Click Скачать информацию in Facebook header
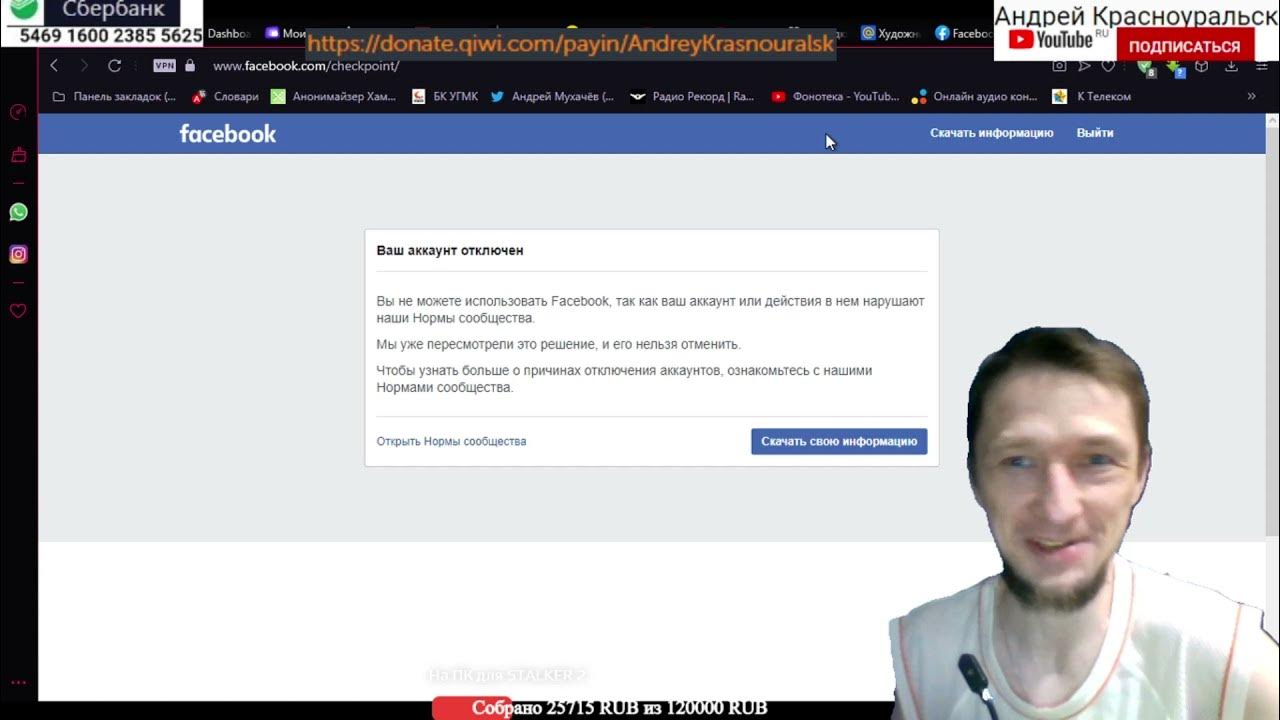This screenshot has height=720, width=1280. point(992,133)
